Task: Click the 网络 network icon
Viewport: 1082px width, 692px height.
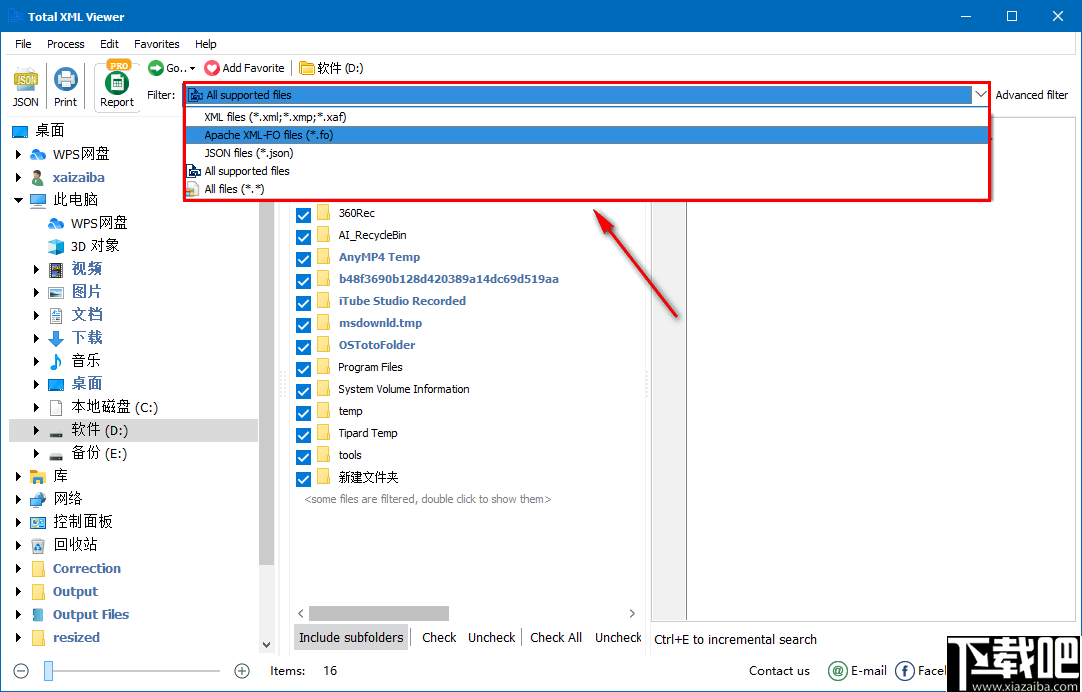Action: coord(38,499)
